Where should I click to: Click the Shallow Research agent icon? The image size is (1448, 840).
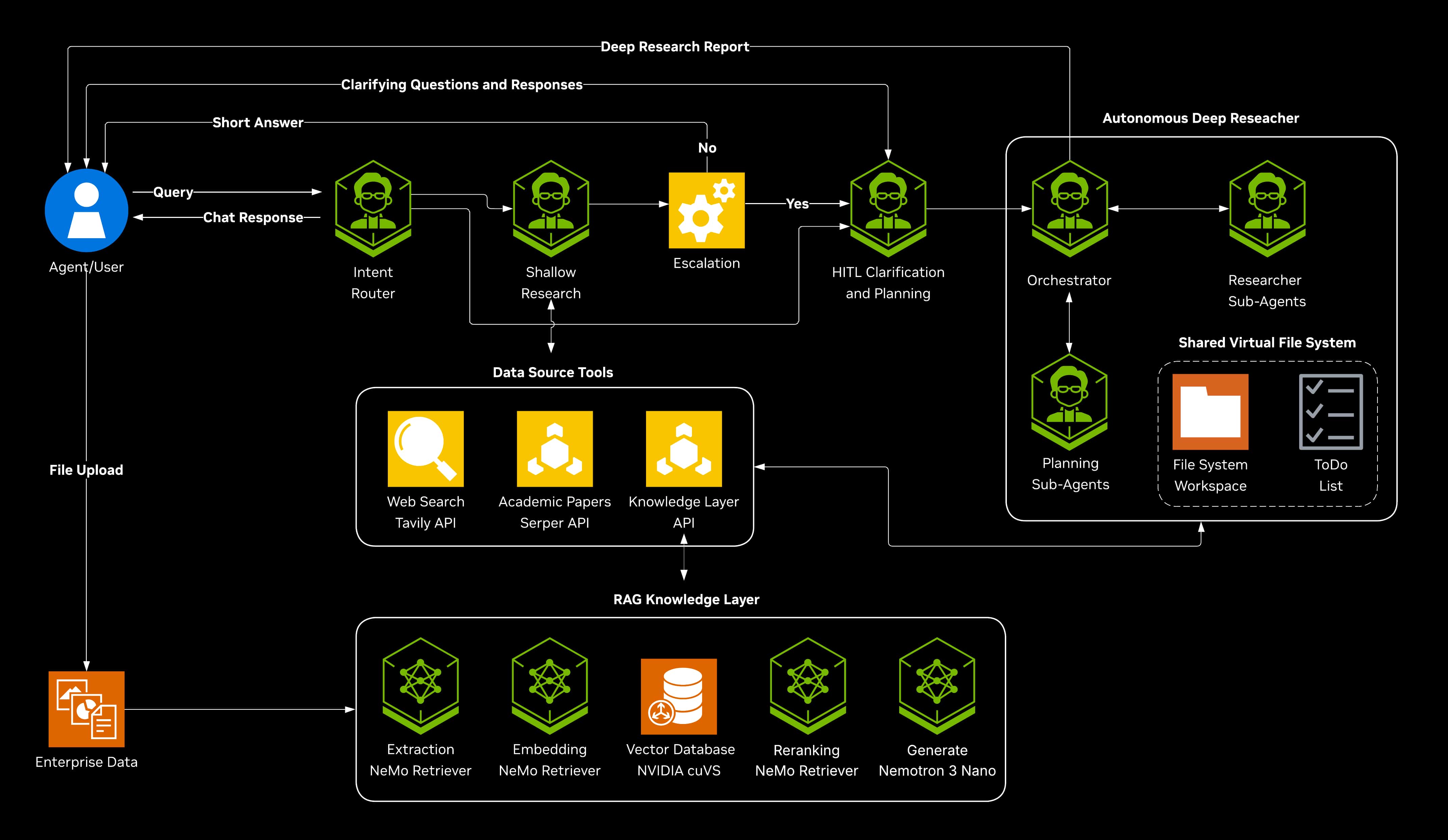click(x=551, y=208)
